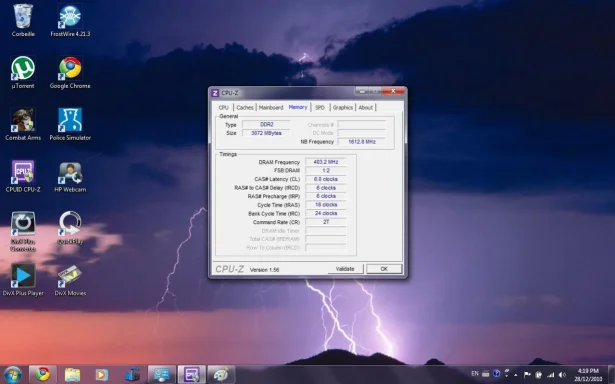Open the SPD tab
The width and height of the screenshot is (615, 384).
(320, 107)
